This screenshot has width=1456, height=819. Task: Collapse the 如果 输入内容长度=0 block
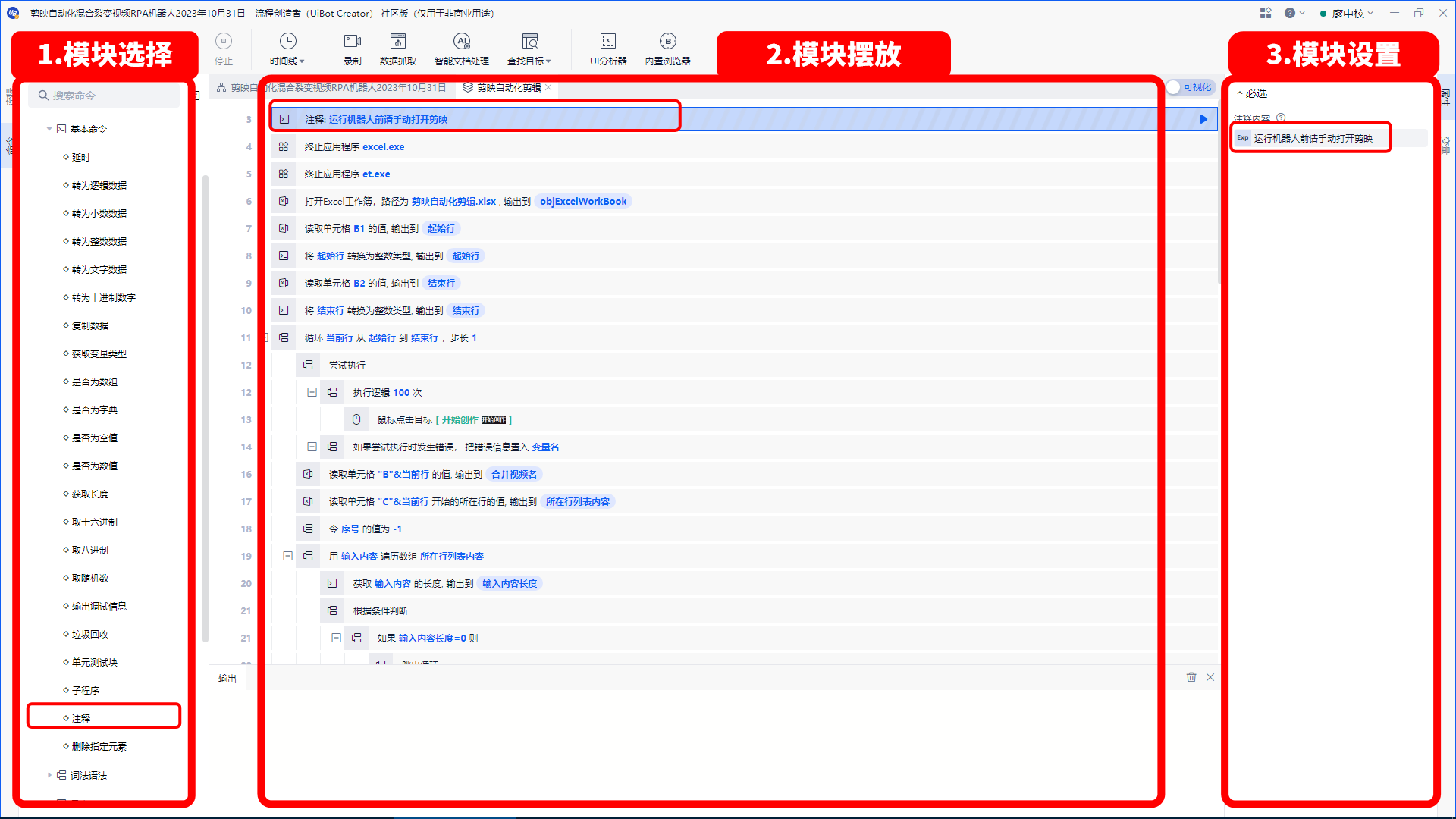coord(336,639)
